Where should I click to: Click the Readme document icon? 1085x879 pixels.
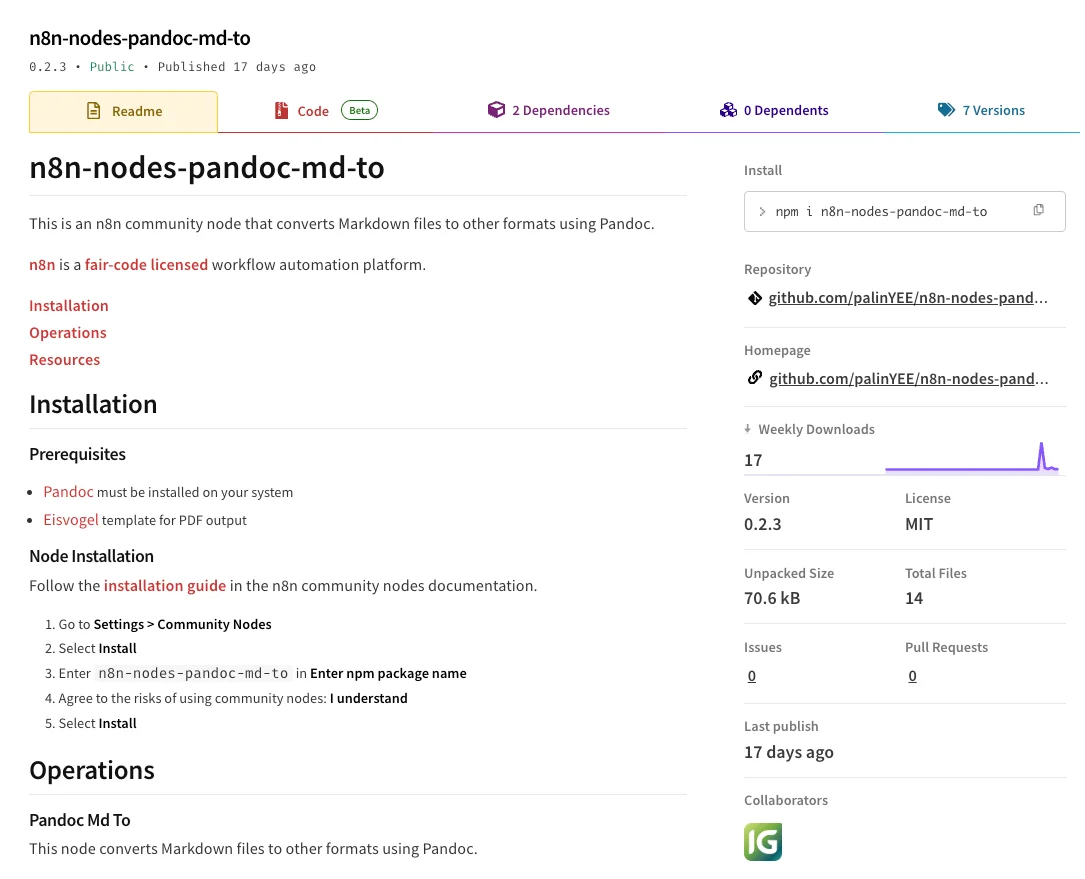click(95, 111)
